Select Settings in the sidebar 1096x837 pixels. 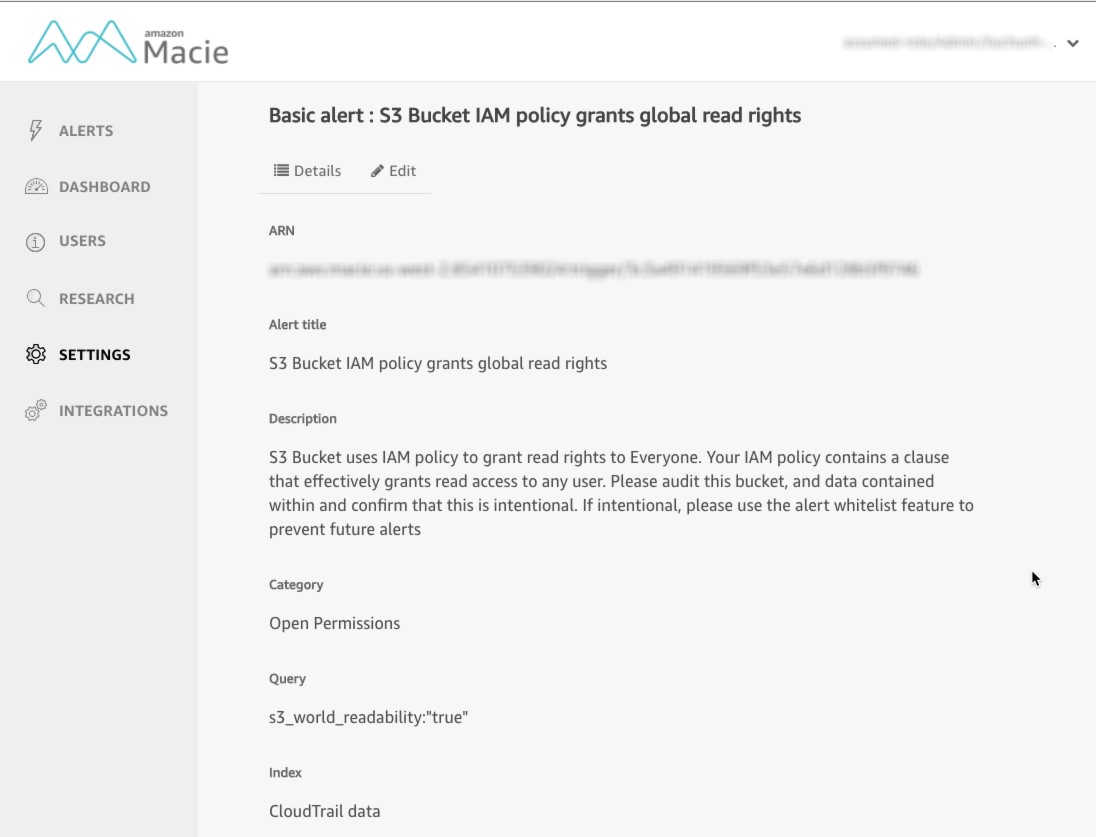pyautogui.click(x=94, y=355)
